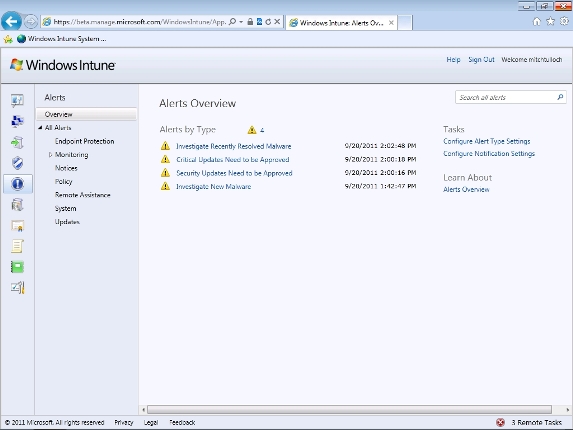The height and width of the screenshot is (430, 573).
Task: Click the alert count number 4
Action: click(262, 130)
